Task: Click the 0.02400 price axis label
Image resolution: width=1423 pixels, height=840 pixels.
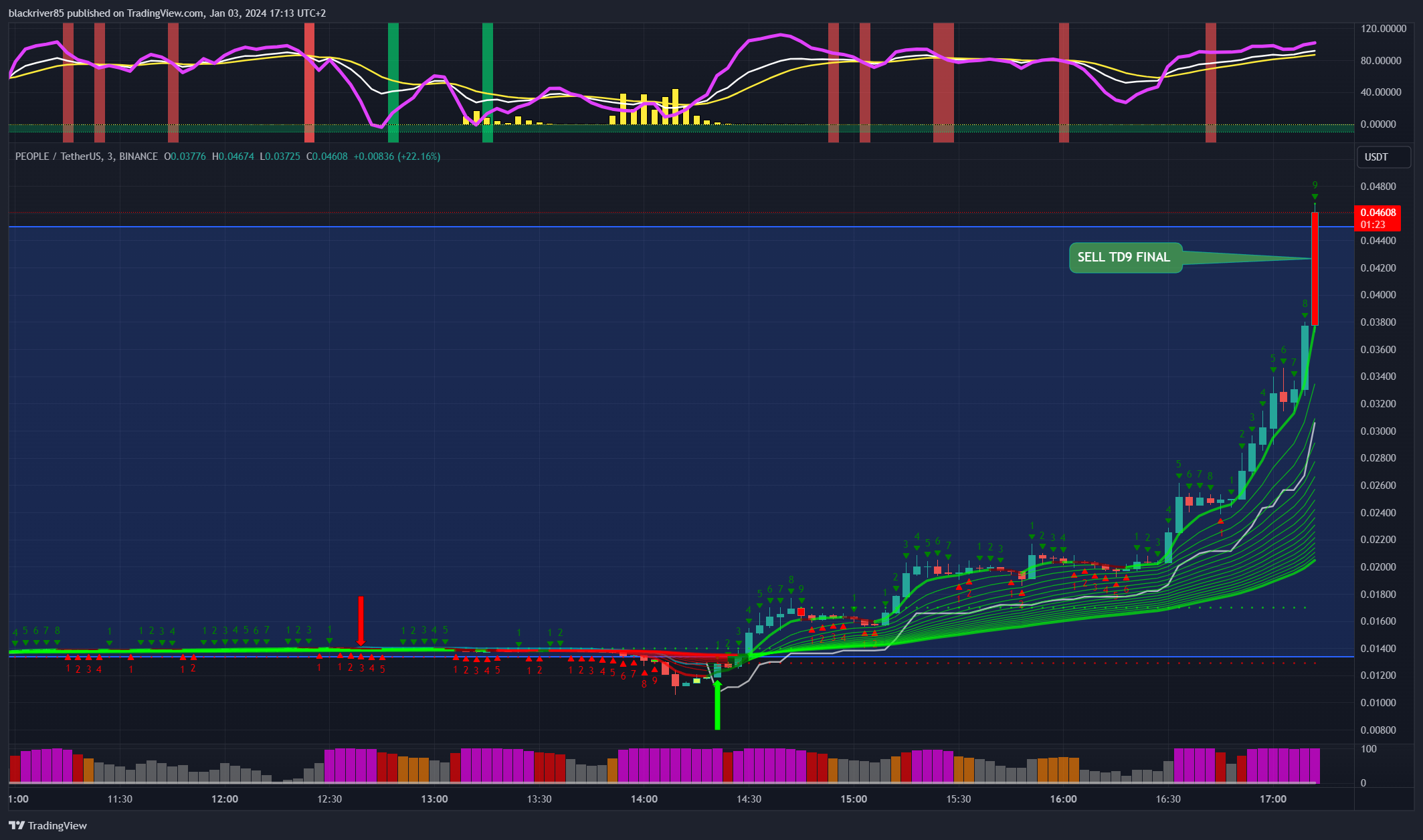Action: pyautogui.click(x=1378, y=513)
